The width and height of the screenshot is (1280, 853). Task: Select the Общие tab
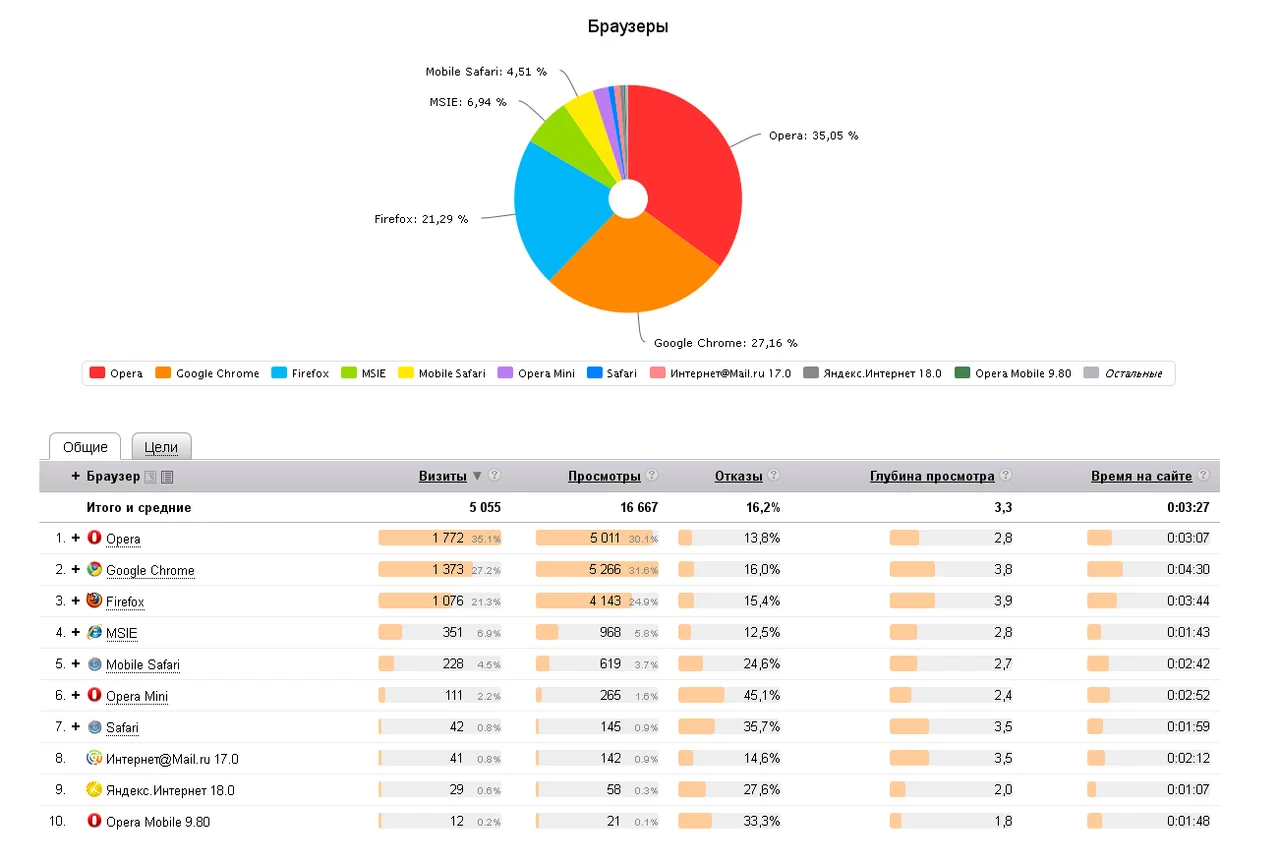click(x=85, y=447)
